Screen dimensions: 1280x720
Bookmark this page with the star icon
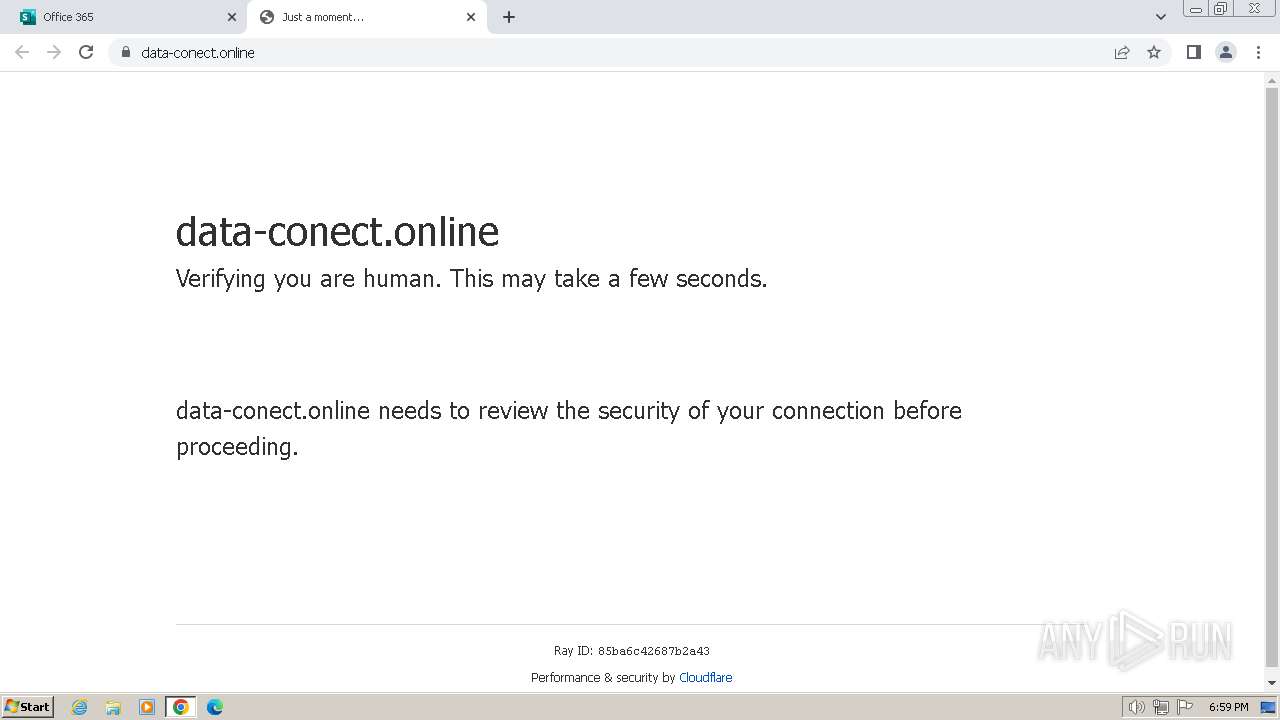[1154, 52]
